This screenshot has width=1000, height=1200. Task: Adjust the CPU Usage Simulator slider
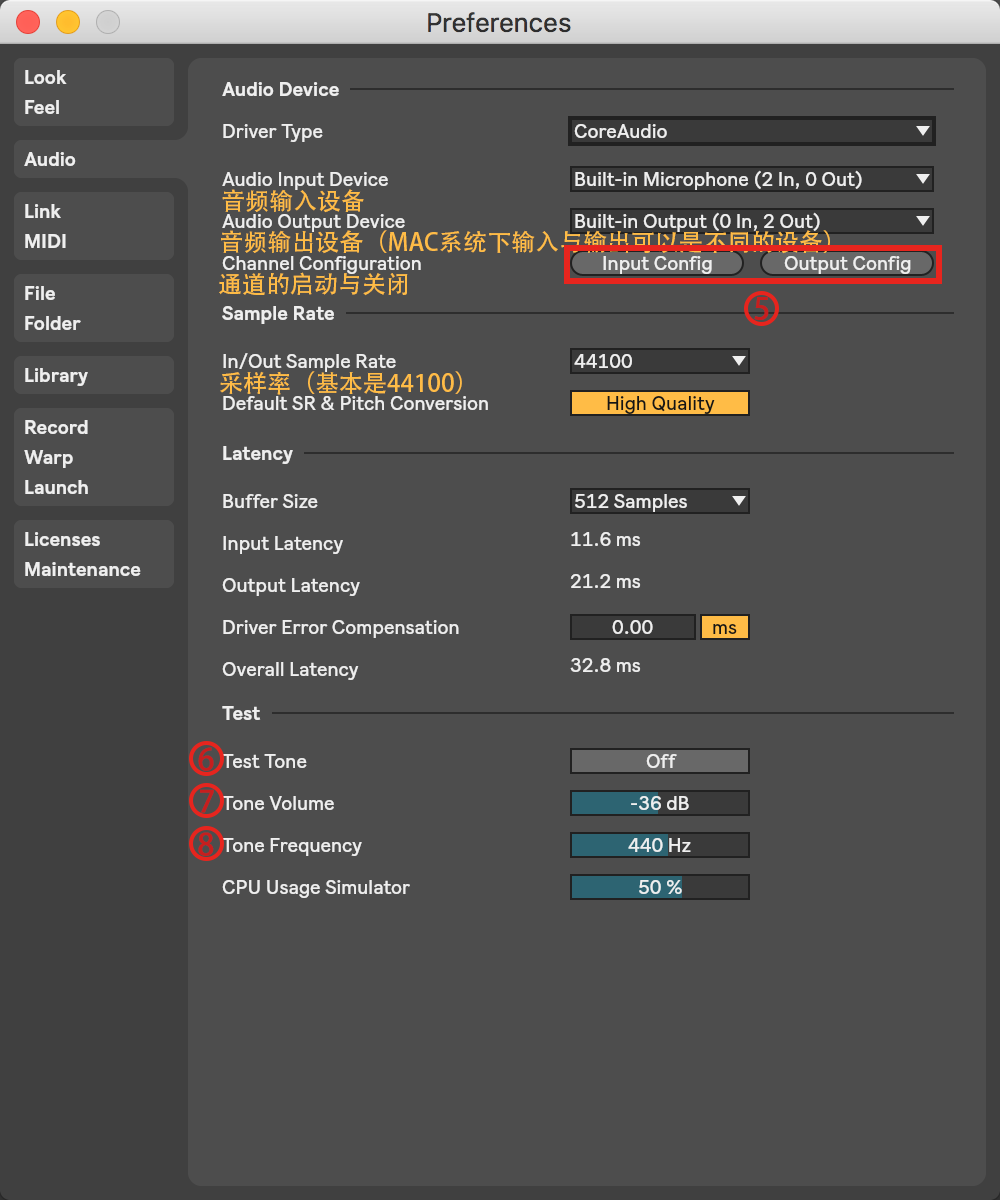(x=659, y=887)
